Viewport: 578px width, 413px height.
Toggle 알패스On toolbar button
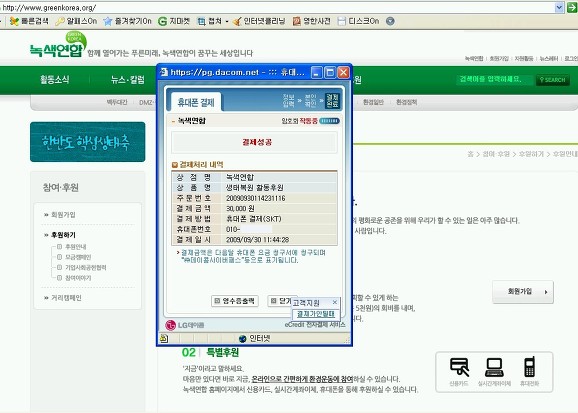click(x=76, y=21)
